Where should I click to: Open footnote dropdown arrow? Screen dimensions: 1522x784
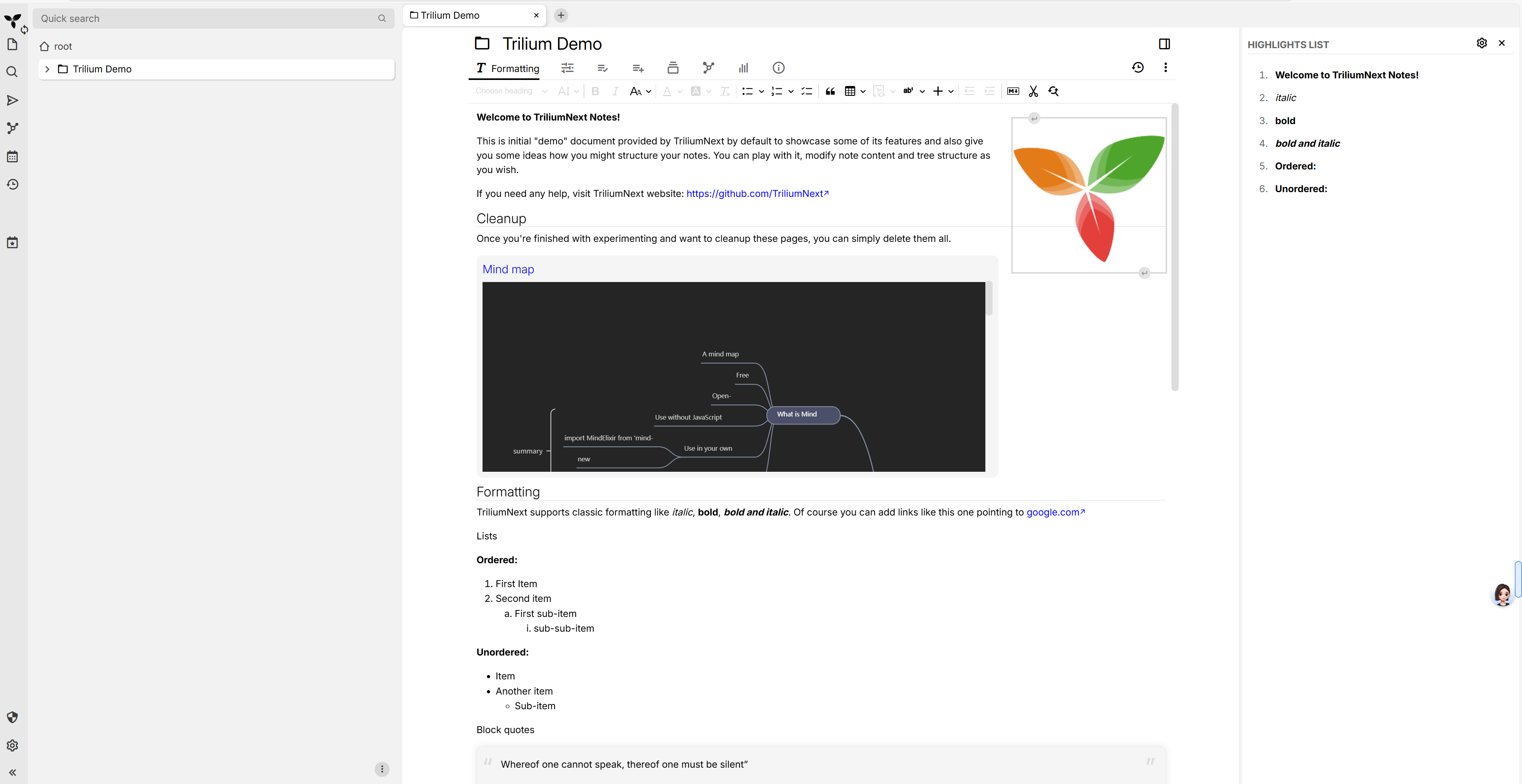coord(922,91)
